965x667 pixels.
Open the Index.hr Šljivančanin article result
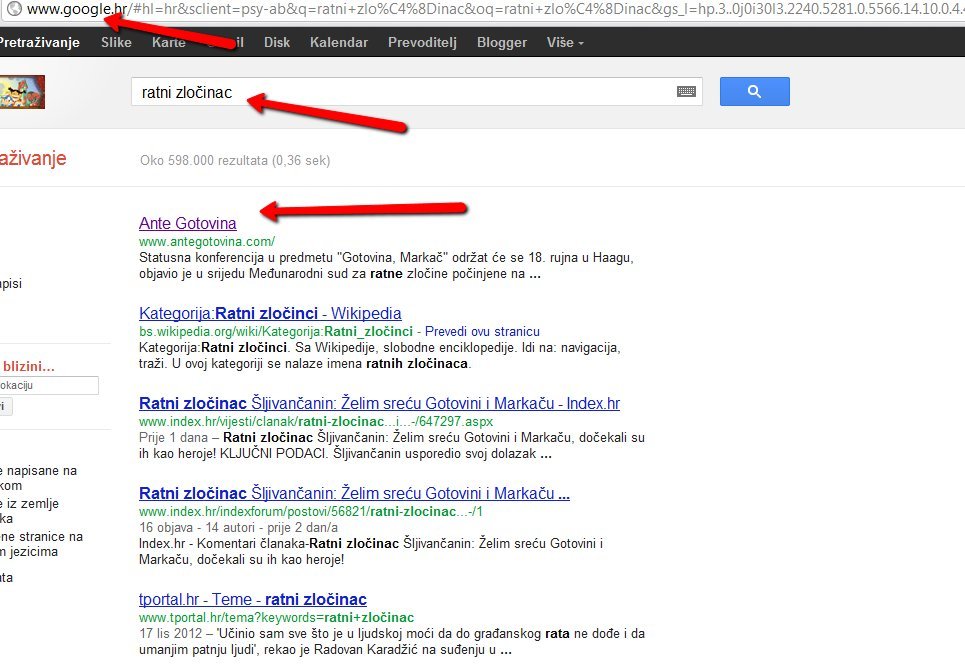tap(379, 404)
